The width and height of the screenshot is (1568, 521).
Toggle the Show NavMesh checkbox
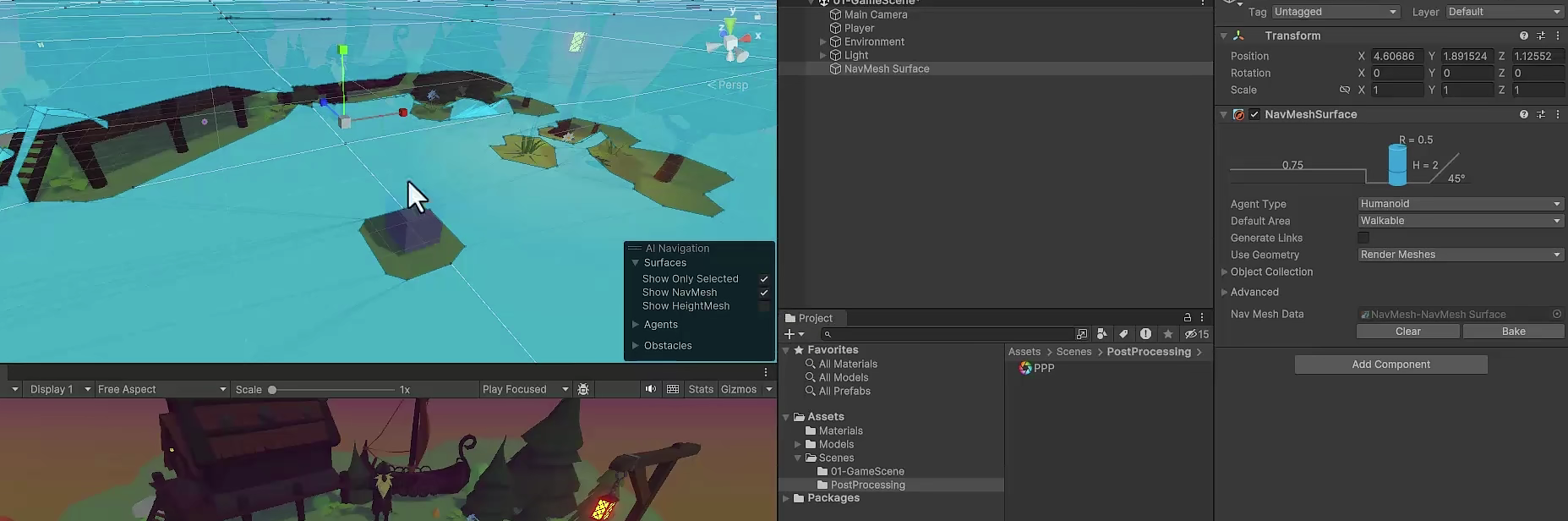[764, 293]
